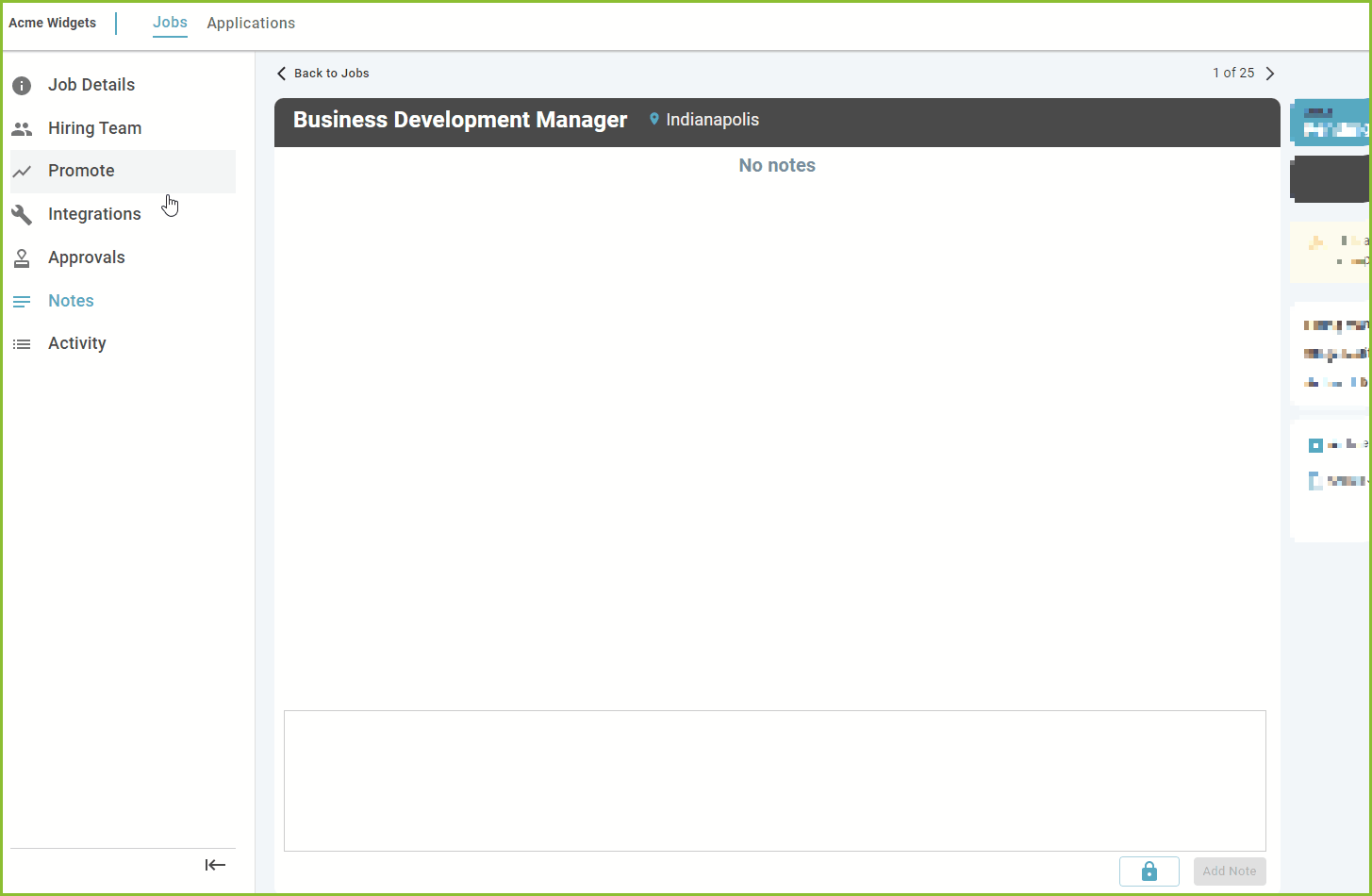Switch to the Applications tab
1372x896 pixels.
click(x=251, y=23)
